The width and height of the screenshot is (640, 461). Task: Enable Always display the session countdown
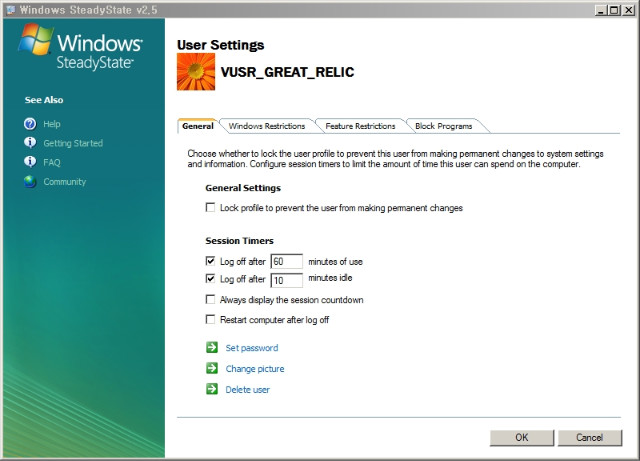210,300
